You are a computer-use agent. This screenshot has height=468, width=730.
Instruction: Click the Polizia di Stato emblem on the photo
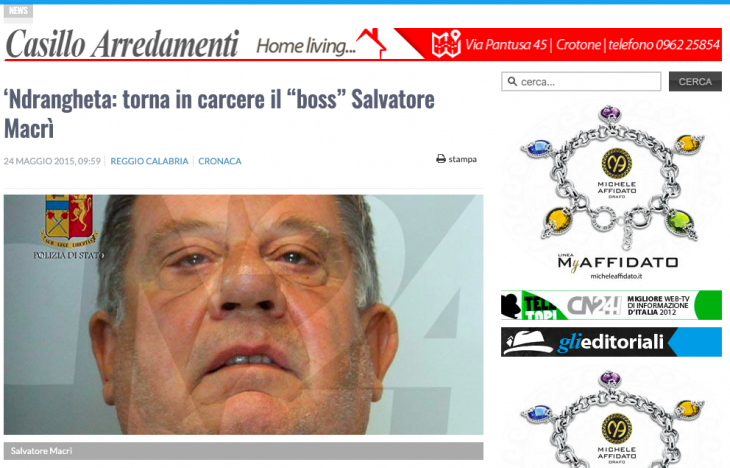(x=69, y=221)
